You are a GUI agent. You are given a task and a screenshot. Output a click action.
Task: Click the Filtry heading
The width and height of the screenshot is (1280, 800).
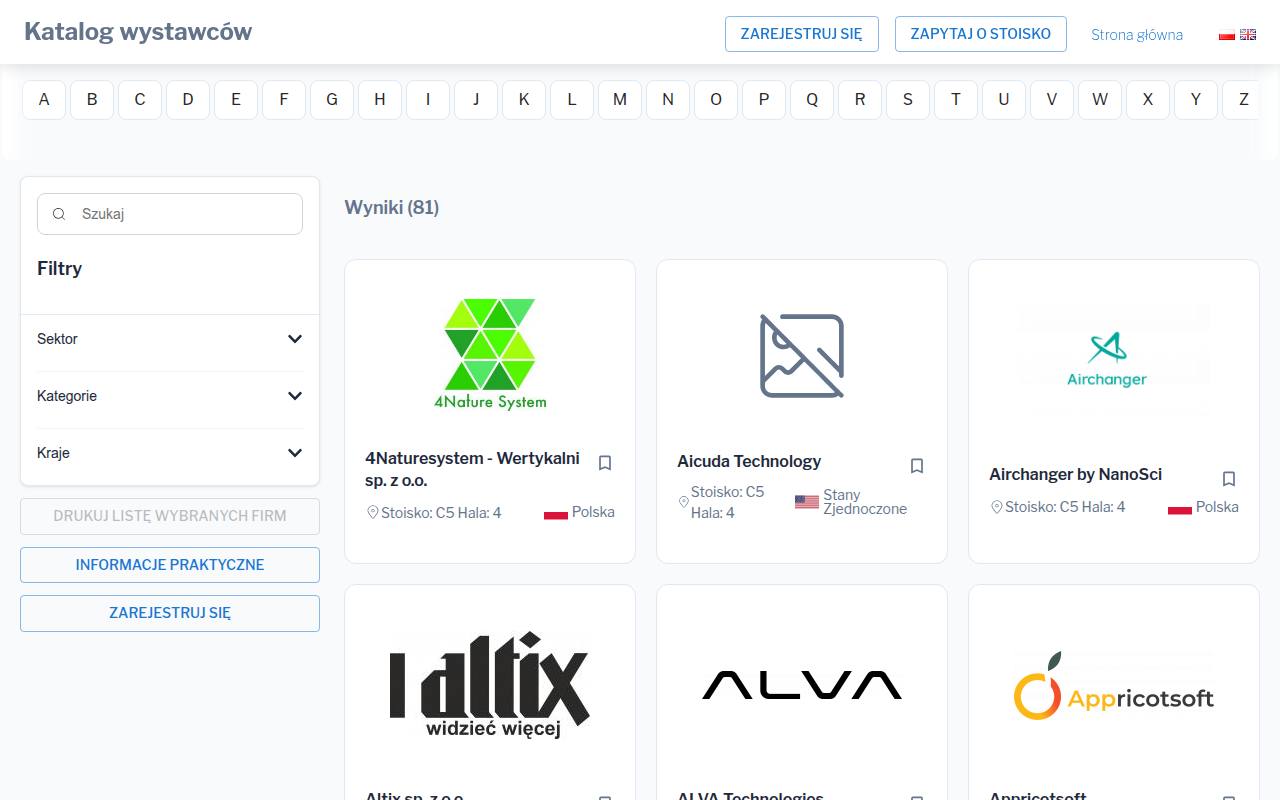(x=60, y=268)
